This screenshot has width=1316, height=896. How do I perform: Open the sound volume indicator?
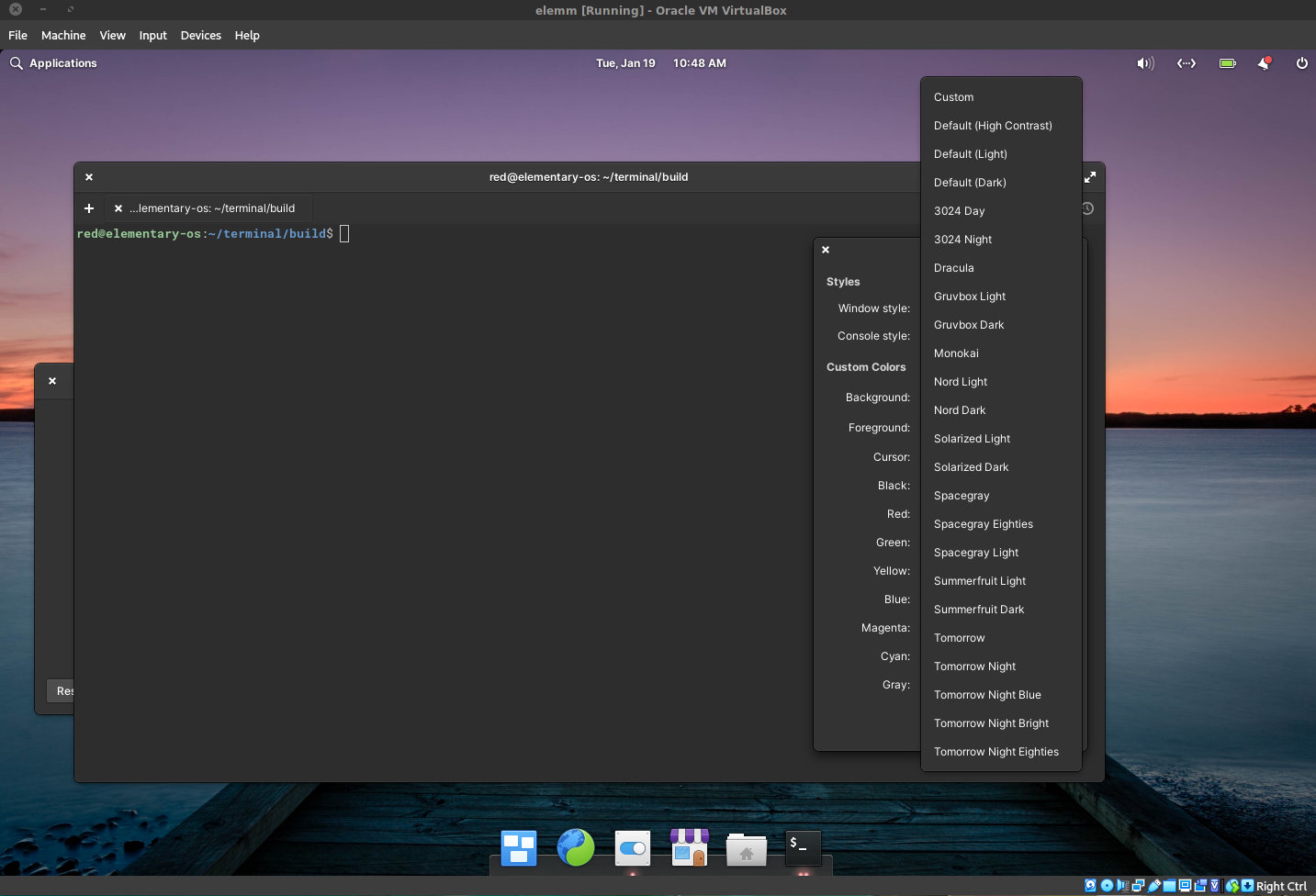click(x=1145, y=63)
